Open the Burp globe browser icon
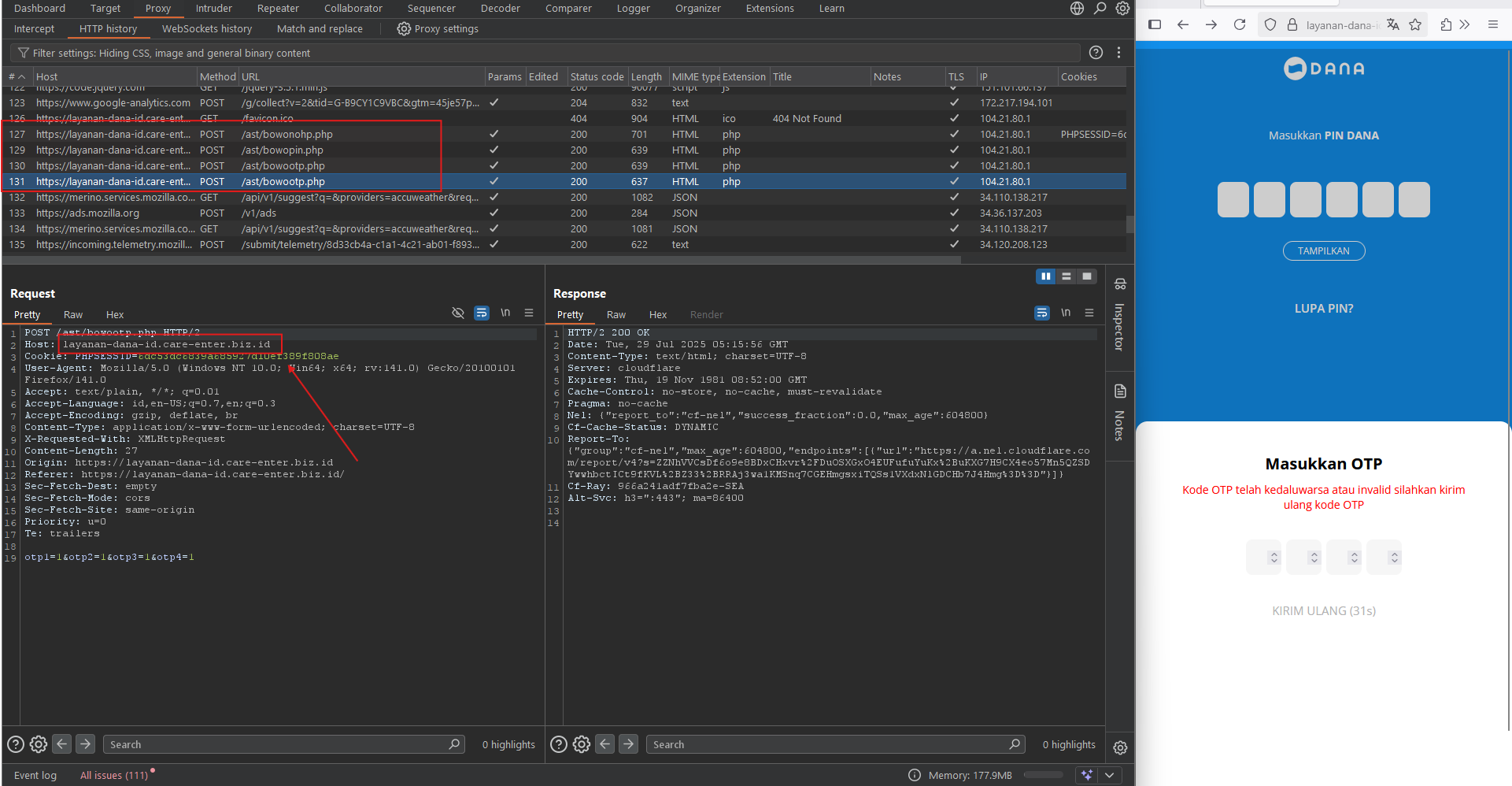 tap(1077, 8)
